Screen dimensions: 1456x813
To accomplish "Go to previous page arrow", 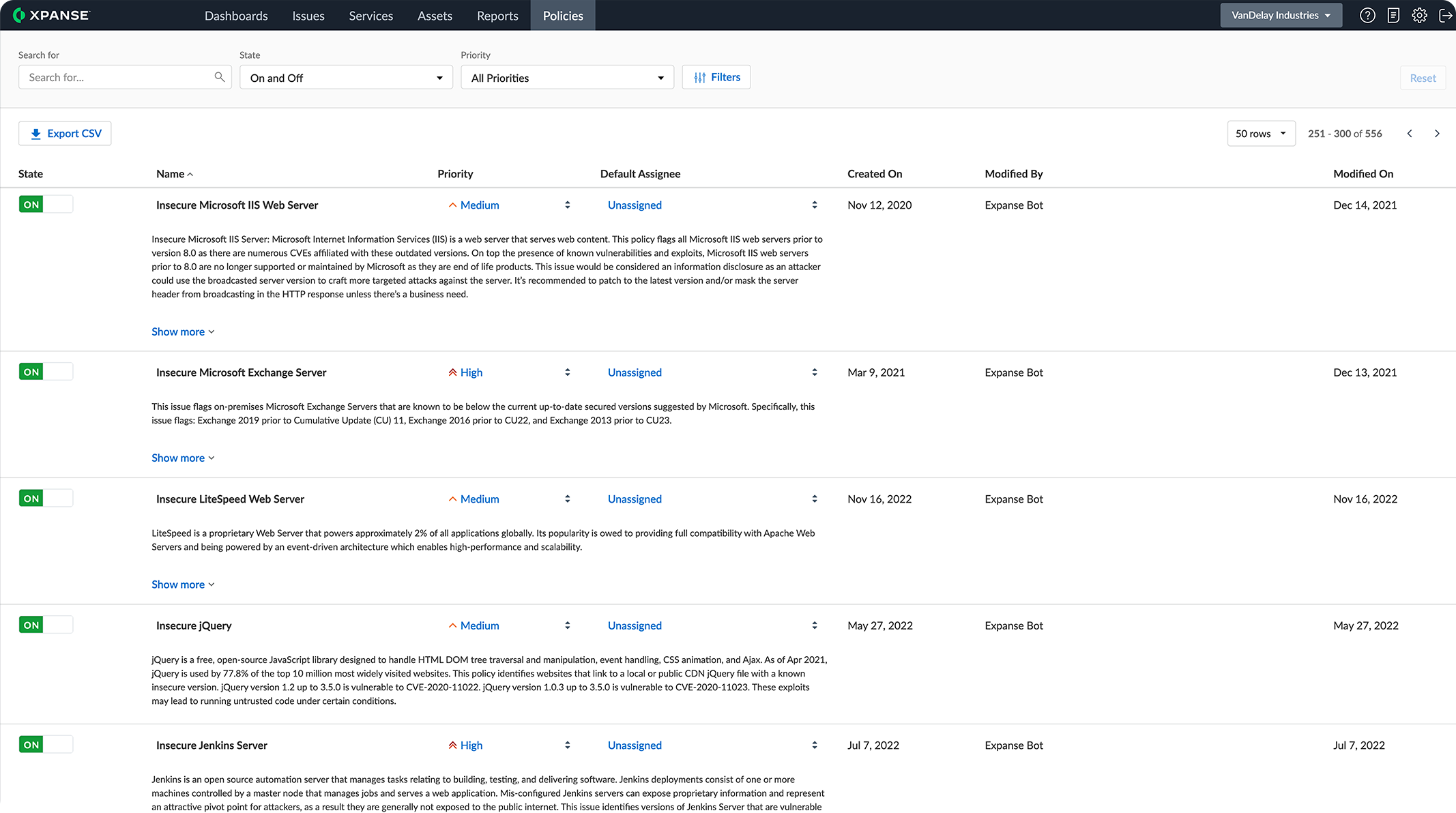I will 1410,134.
